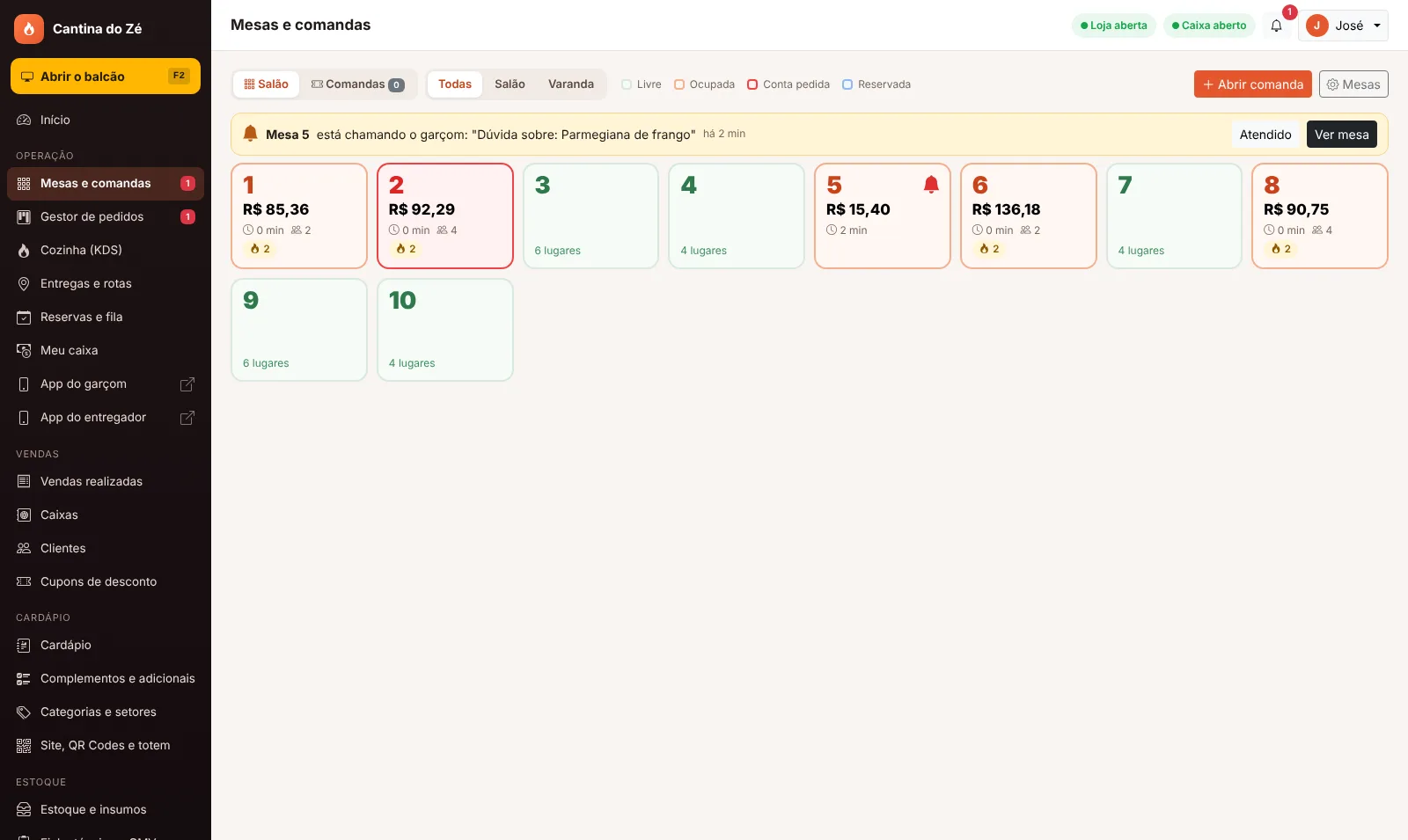Click the Reservada status legend box
This screenshot has height=840, width=1408.
click(847, 84)
